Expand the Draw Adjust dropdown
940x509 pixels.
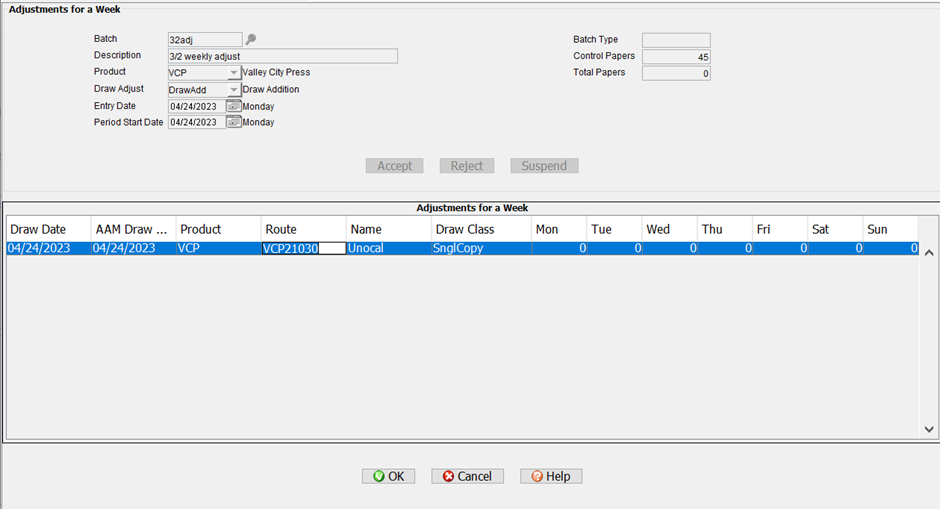233,90
